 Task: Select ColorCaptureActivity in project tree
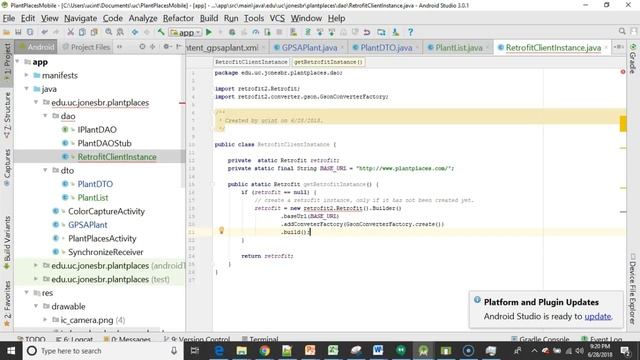coord(106,211)
